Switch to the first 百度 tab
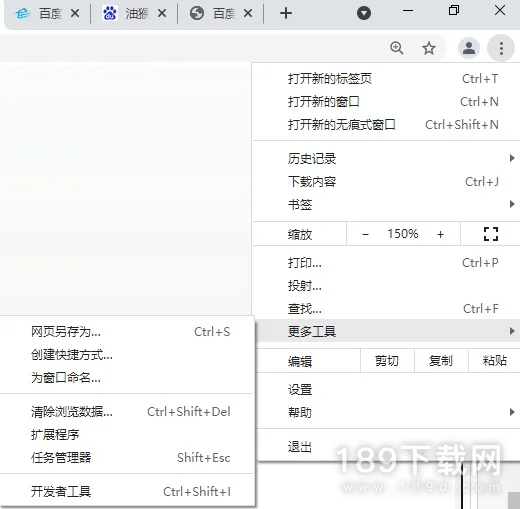Viewport: 520px width, 509px height. point(47,14)
